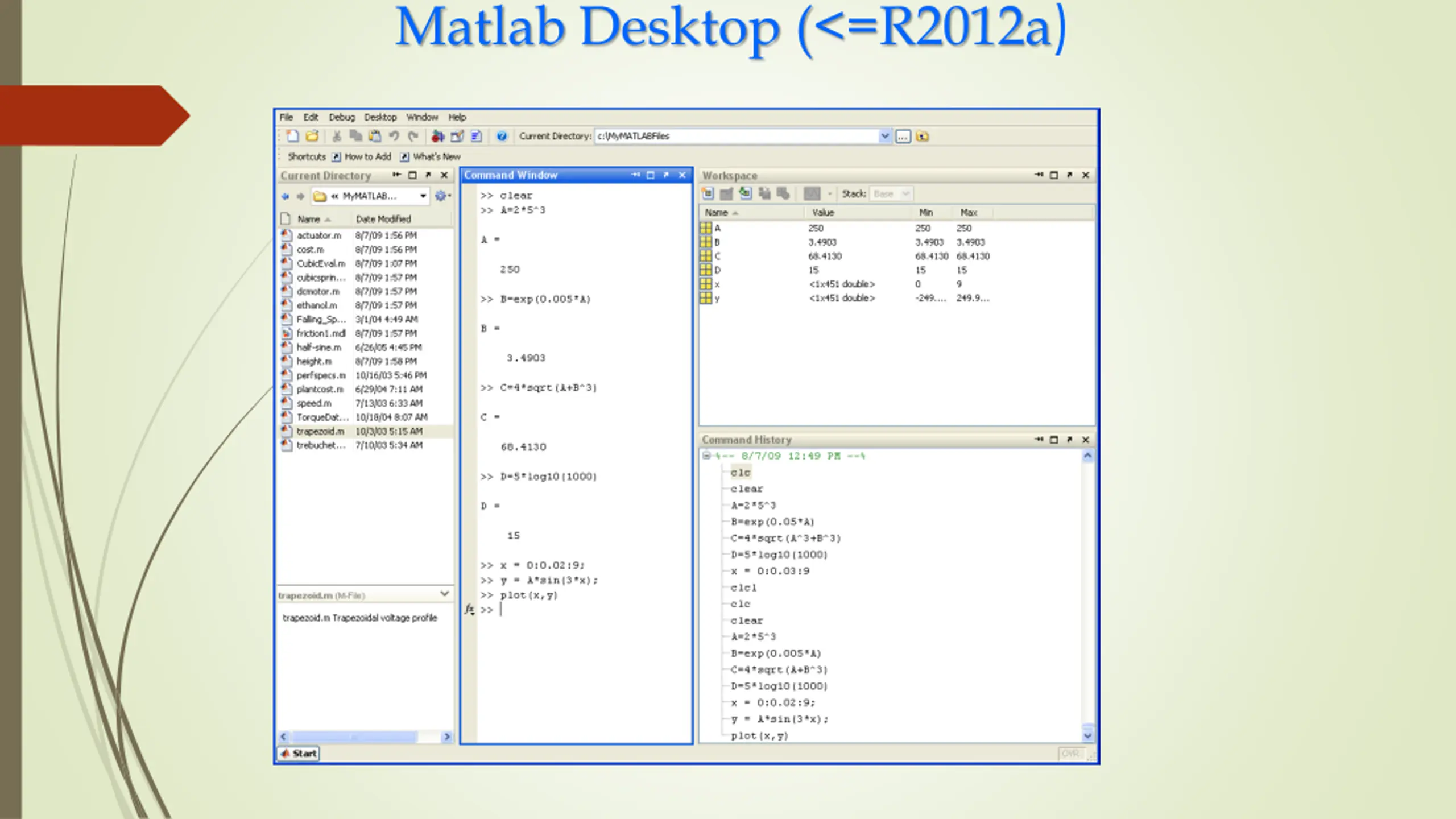Select trapezoid.m in the file list
This screenshot has width=1456, height=819.
[320, 431]
